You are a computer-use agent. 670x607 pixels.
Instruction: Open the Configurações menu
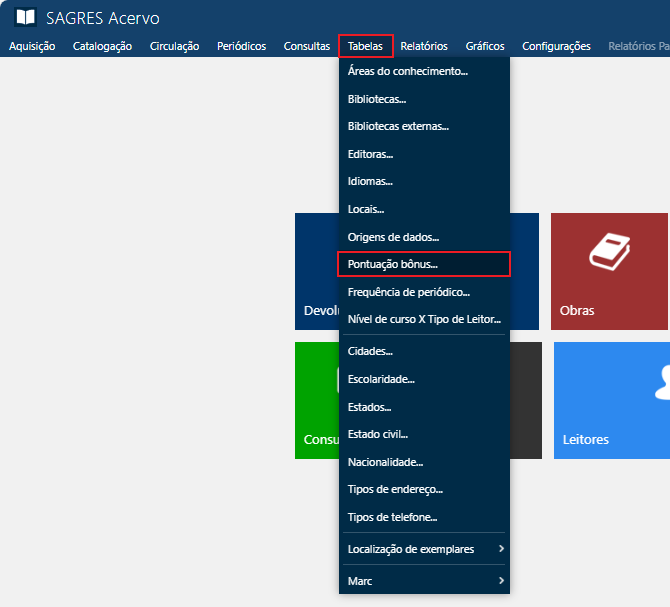tap(556, 46)
